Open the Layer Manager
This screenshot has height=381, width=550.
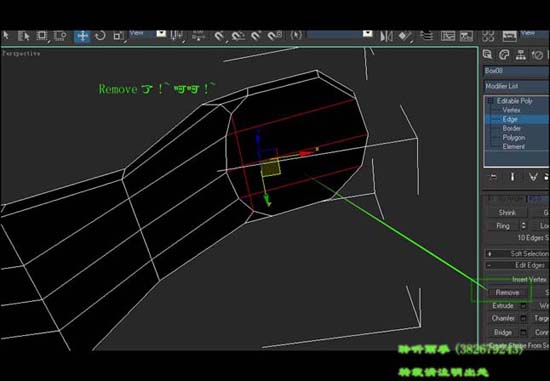(x=427, y=36)
